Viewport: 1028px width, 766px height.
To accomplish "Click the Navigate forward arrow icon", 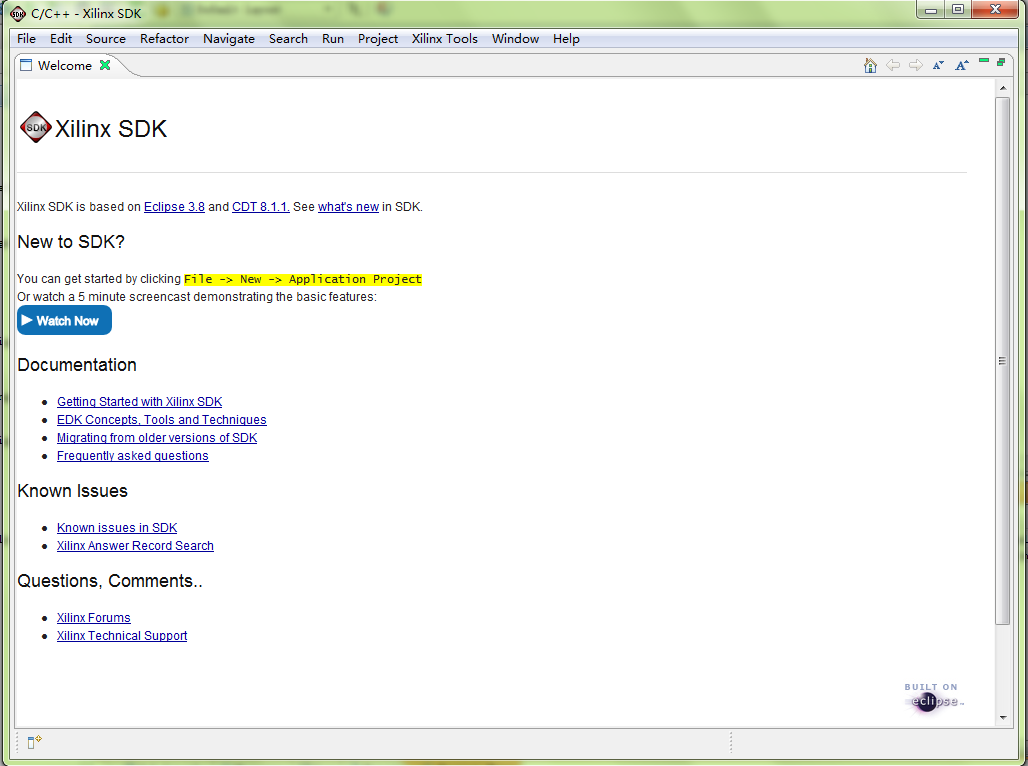I will [x=915, y=66].
